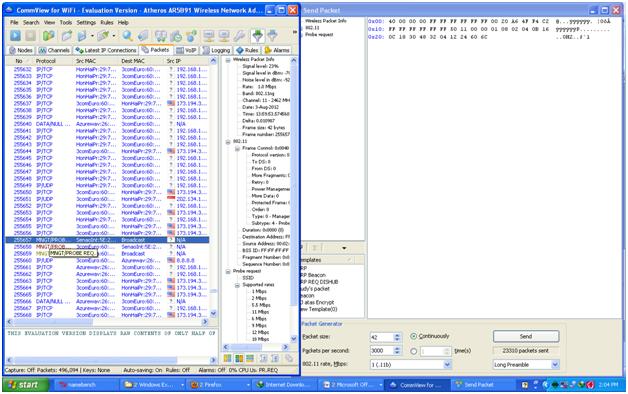Viewport: 628px width, 394px height.
Task: Collapse the Supported rates tree node
Action: coord(237,285)
